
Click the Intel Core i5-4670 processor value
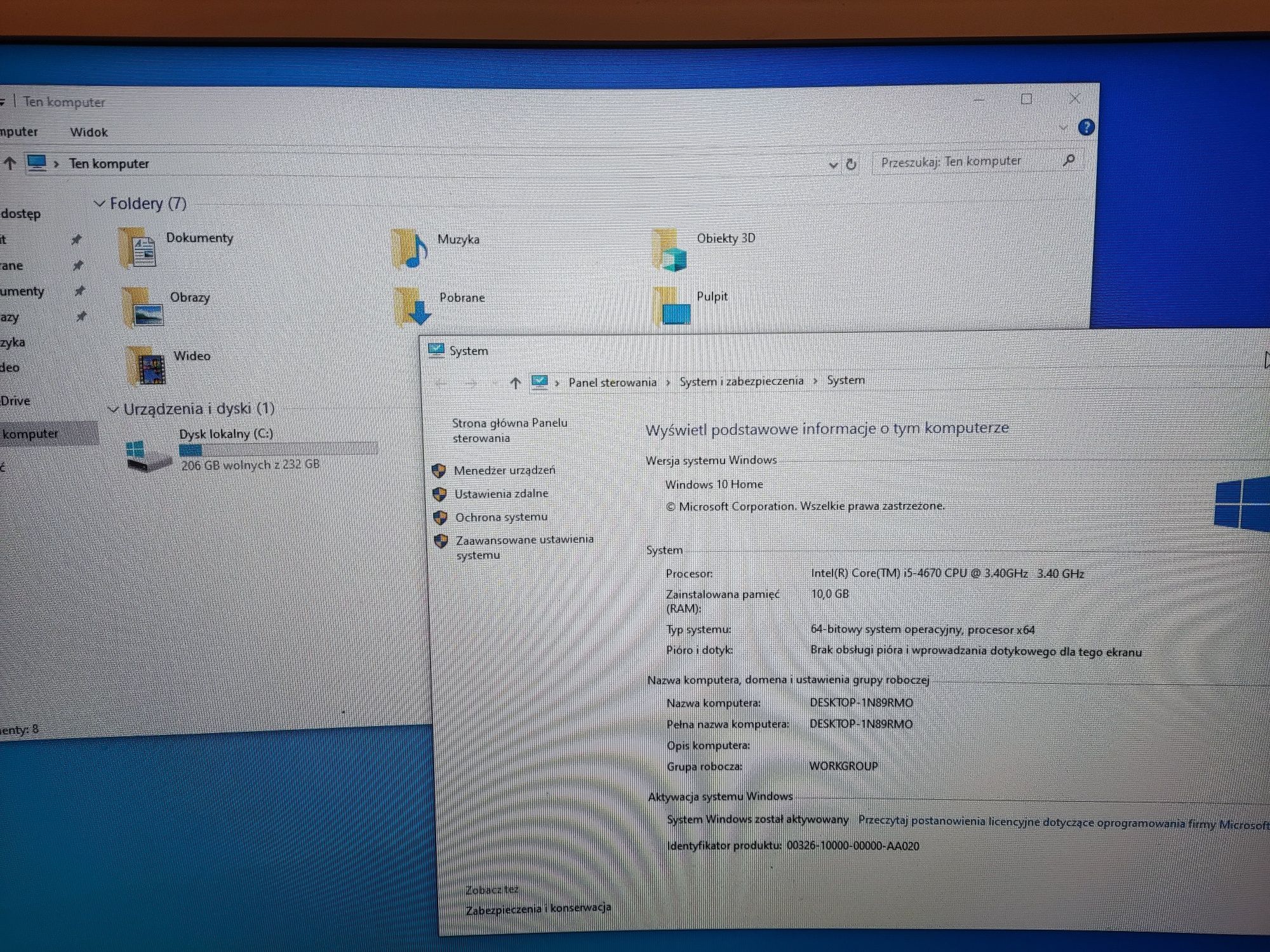point(947,573)
